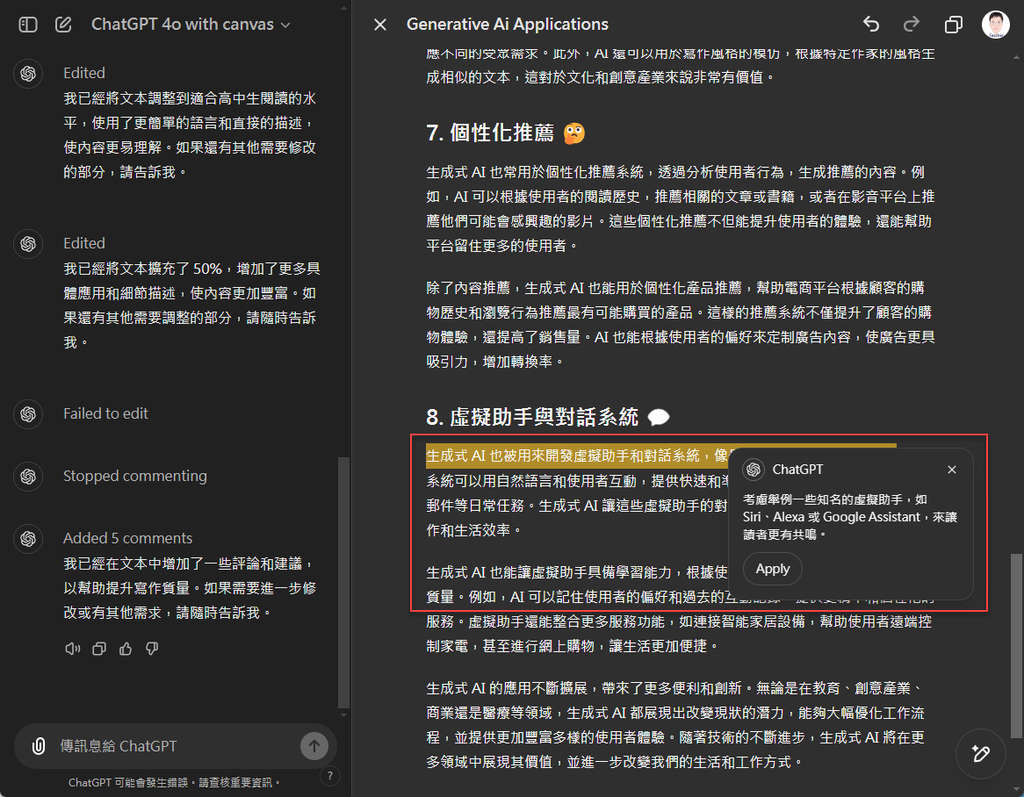
Task: Send the message with arrow button
Action: coord(314,746)
